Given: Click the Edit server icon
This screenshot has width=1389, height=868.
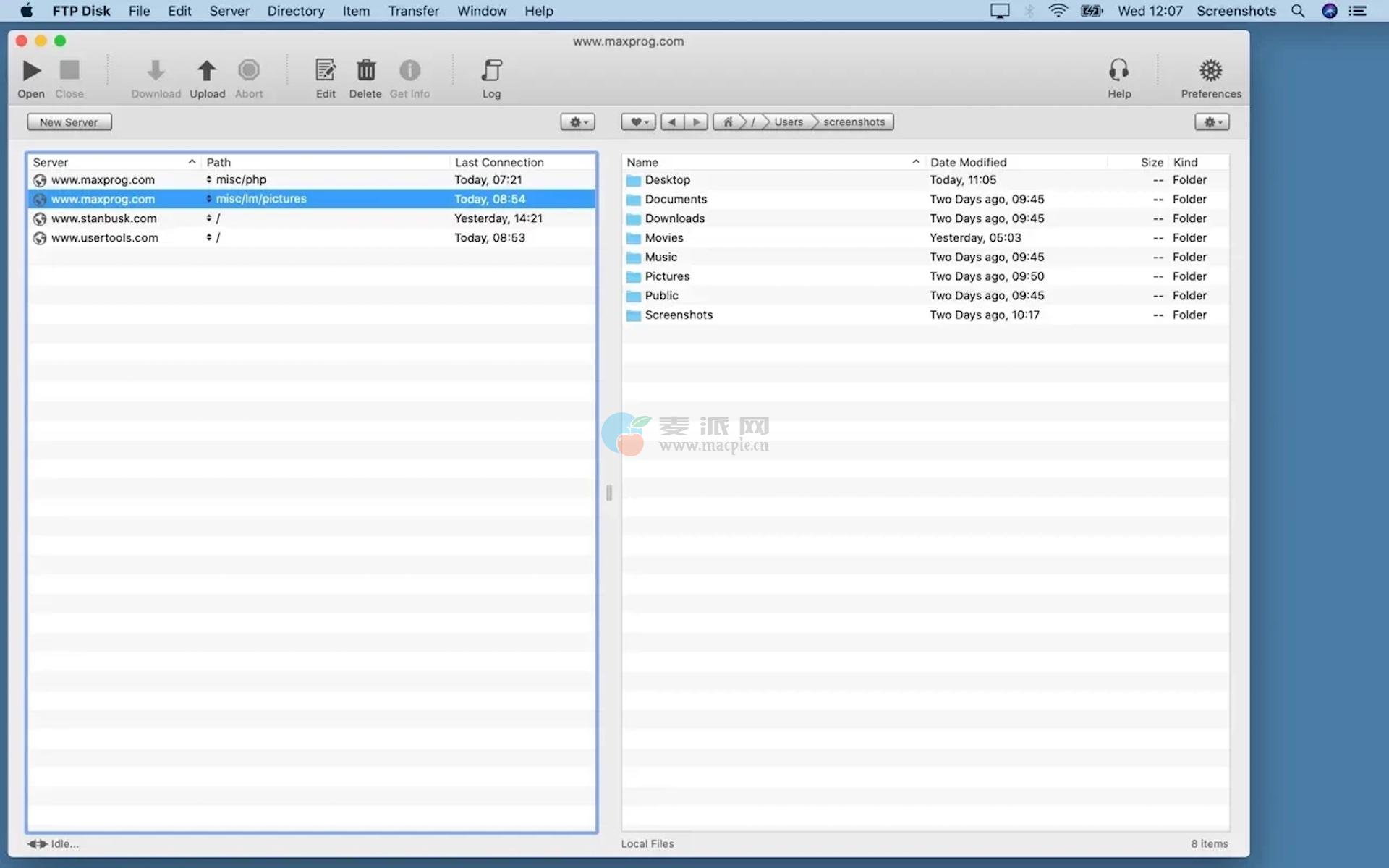Looking at the screenshot, I should pos(326,71).
